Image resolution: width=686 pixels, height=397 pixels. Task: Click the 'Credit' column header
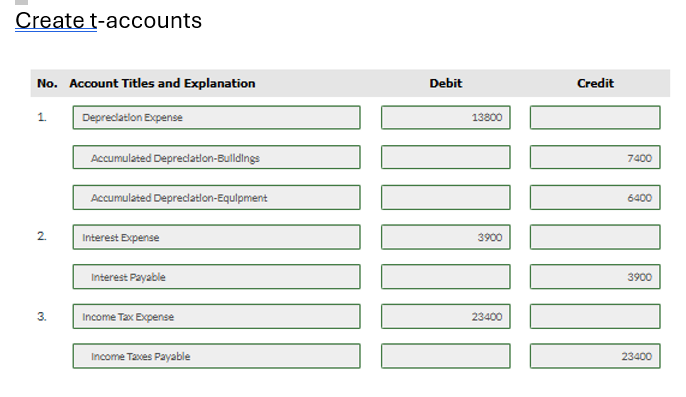coord(595,83)
